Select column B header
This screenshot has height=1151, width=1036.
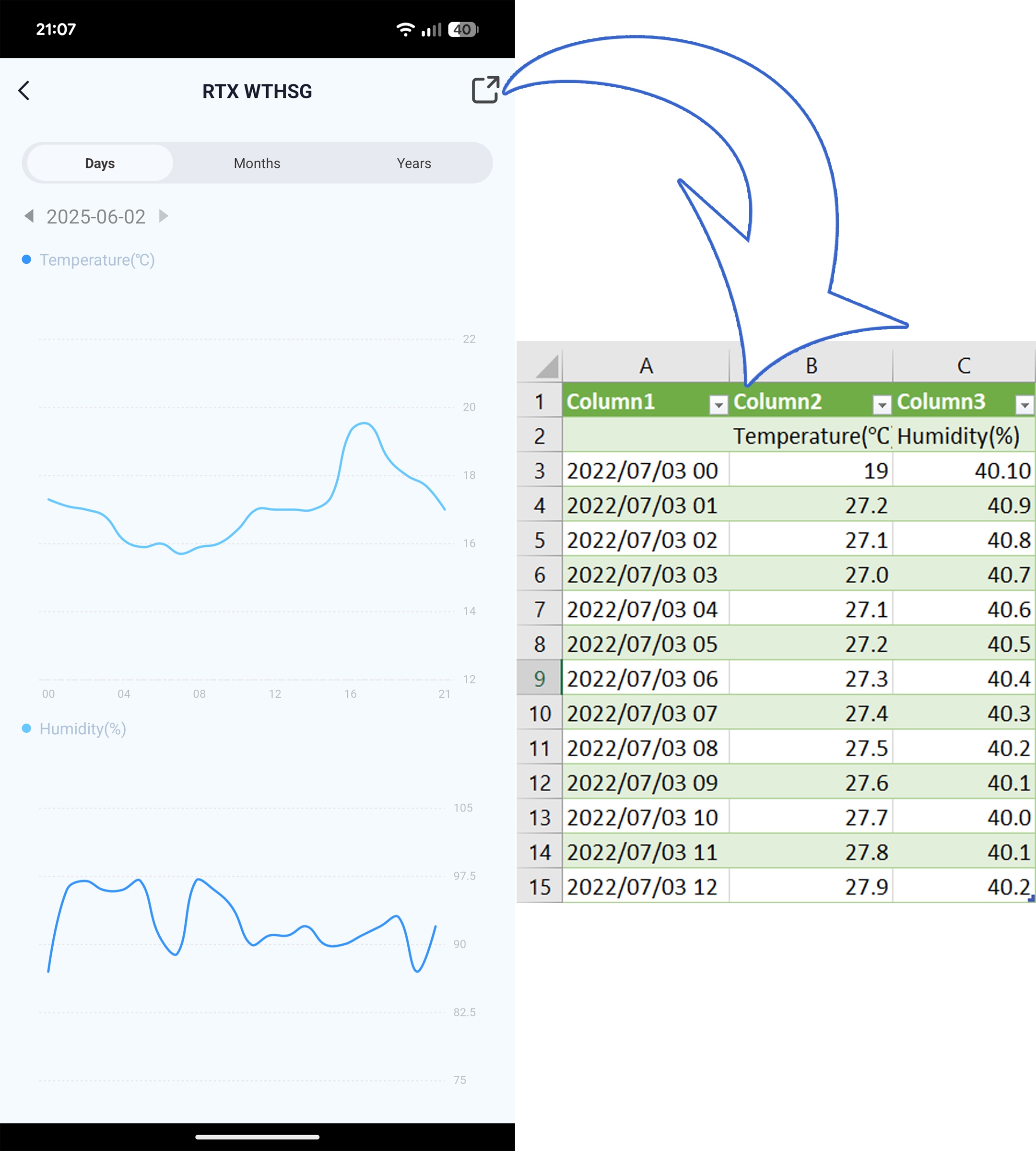tap(811, 365)
